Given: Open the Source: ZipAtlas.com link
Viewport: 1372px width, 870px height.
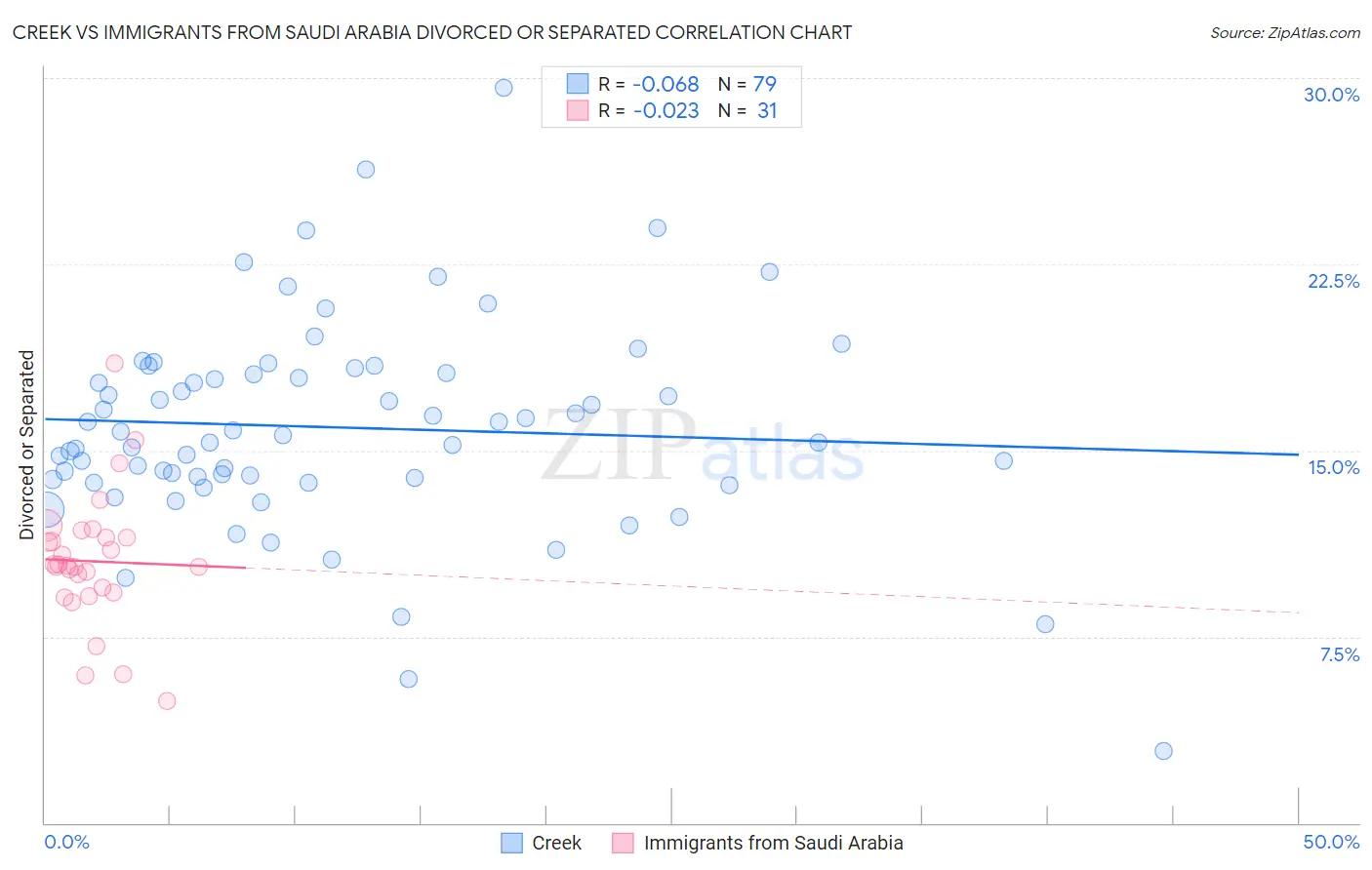Looking at the screenshot, I should point(1285,32).
